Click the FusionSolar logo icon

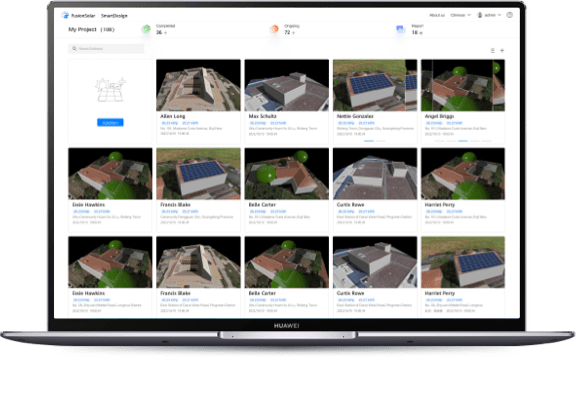[65, 15]
